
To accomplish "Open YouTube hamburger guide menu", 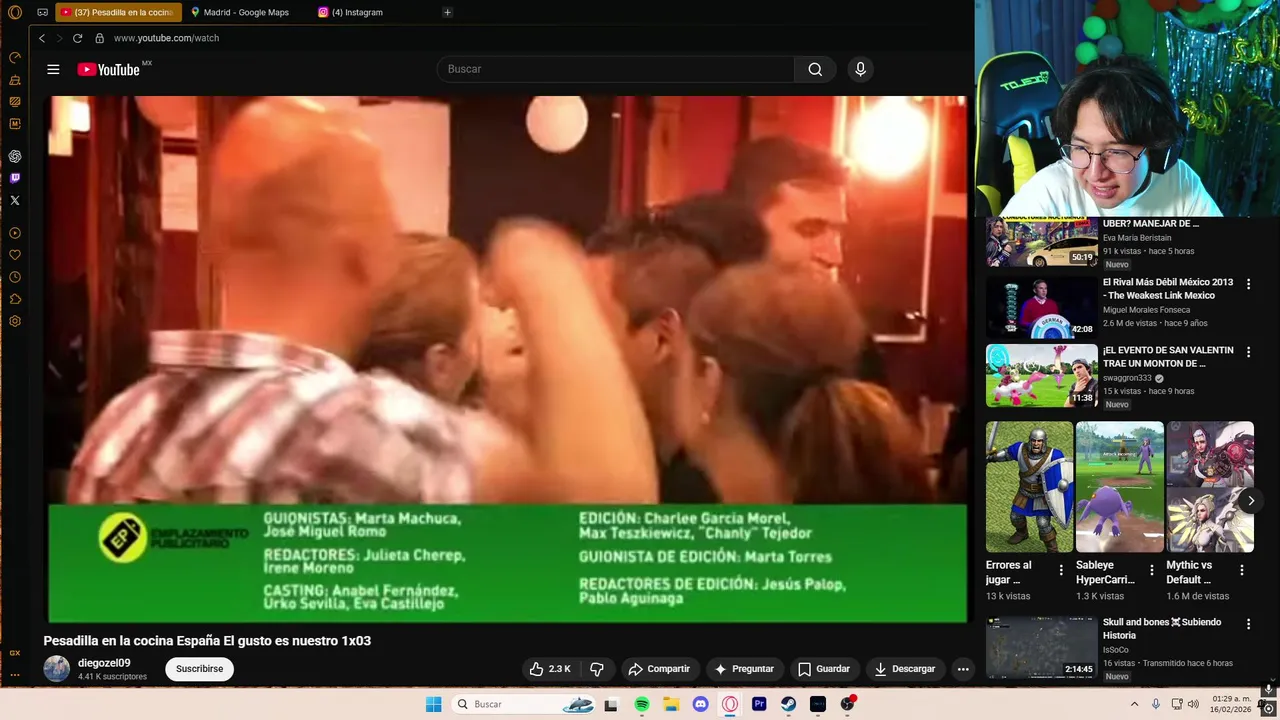I will click(53, 69).
